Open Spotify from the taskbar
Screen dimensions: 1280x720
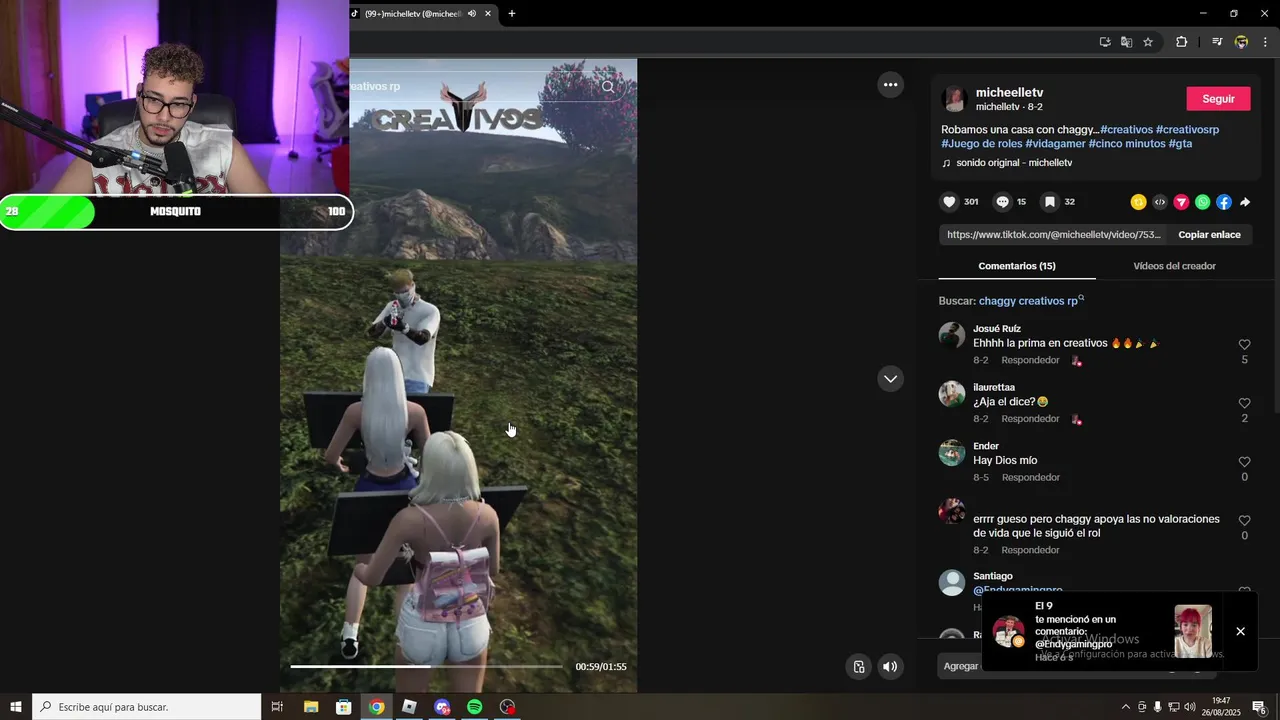[475, 707]
